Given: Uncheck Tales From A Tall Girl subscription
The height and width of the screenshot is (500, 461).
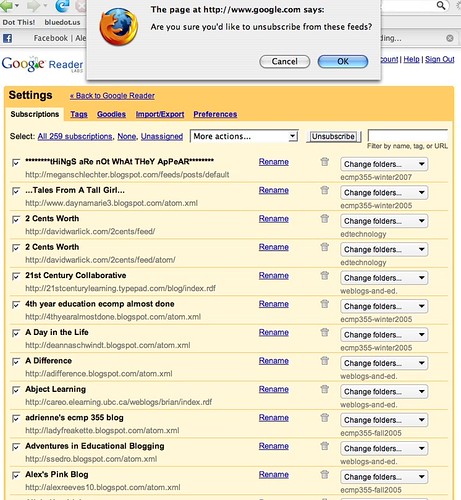Looking at the screenshot, I should [16, 191].
